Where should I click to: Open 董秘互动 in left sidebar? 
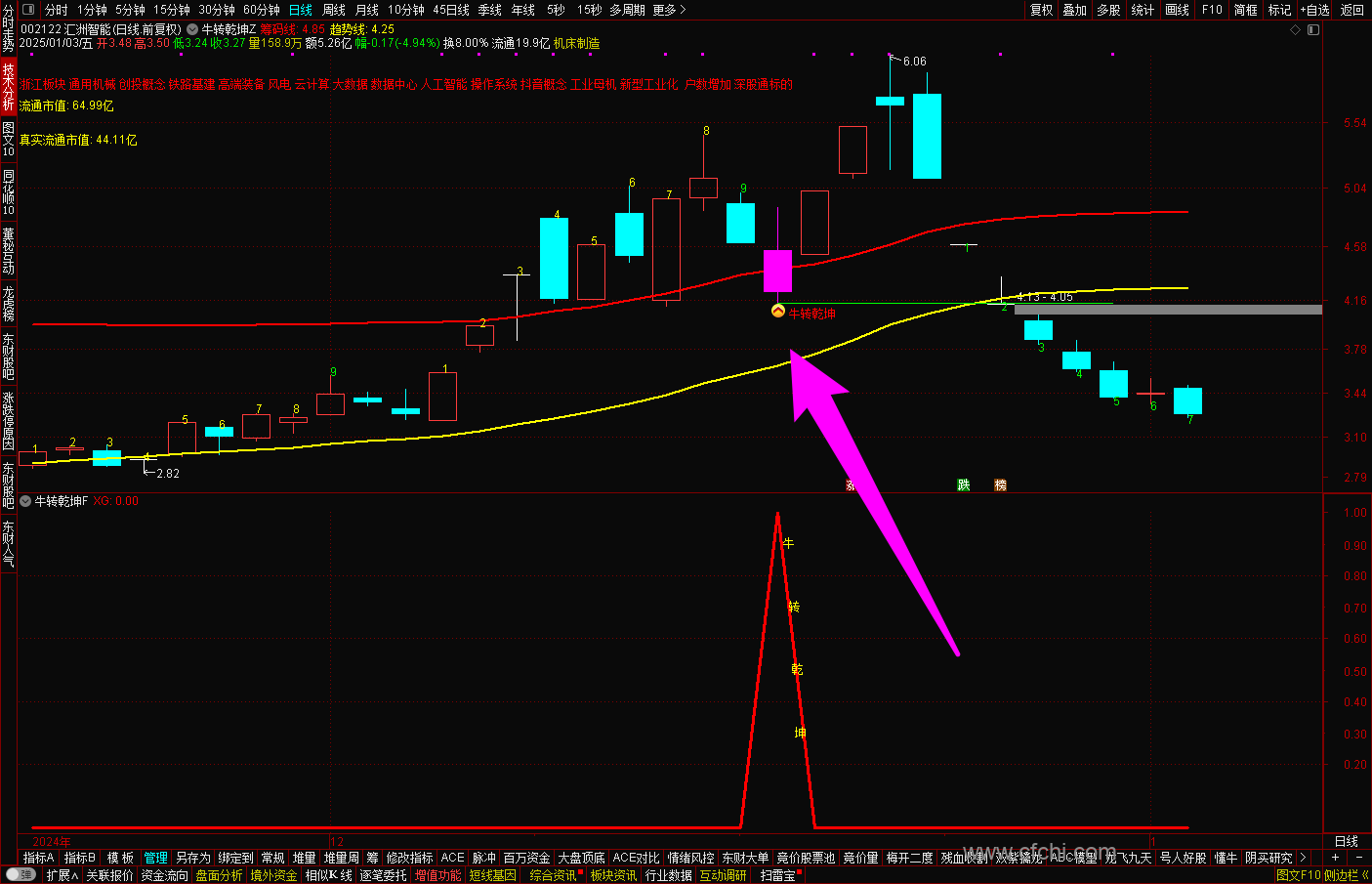[9, 250]
